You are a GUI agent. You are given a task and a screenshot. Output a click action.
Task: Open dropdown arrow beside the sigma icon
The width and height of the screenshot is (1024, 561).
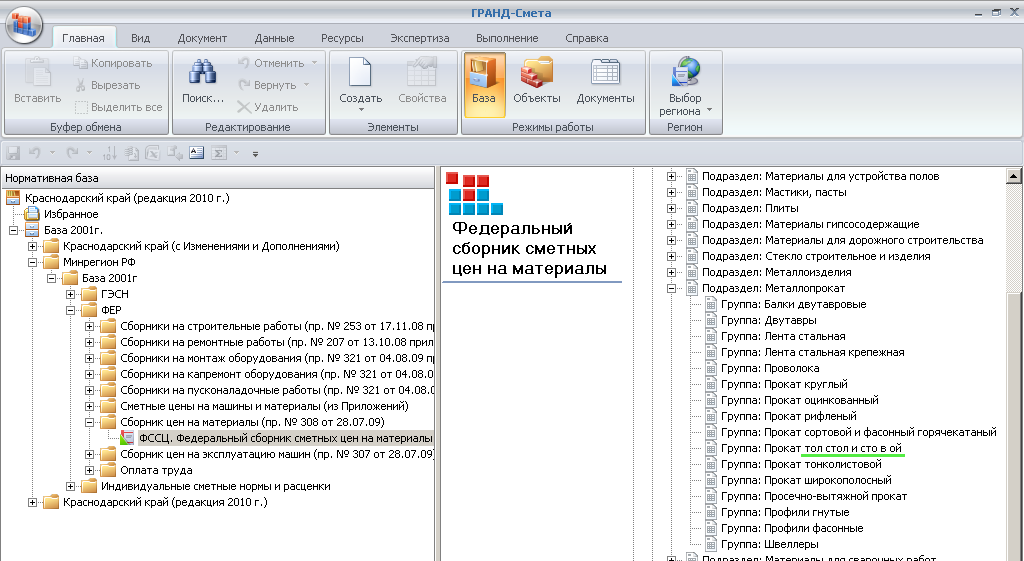(x=236, y=153)
